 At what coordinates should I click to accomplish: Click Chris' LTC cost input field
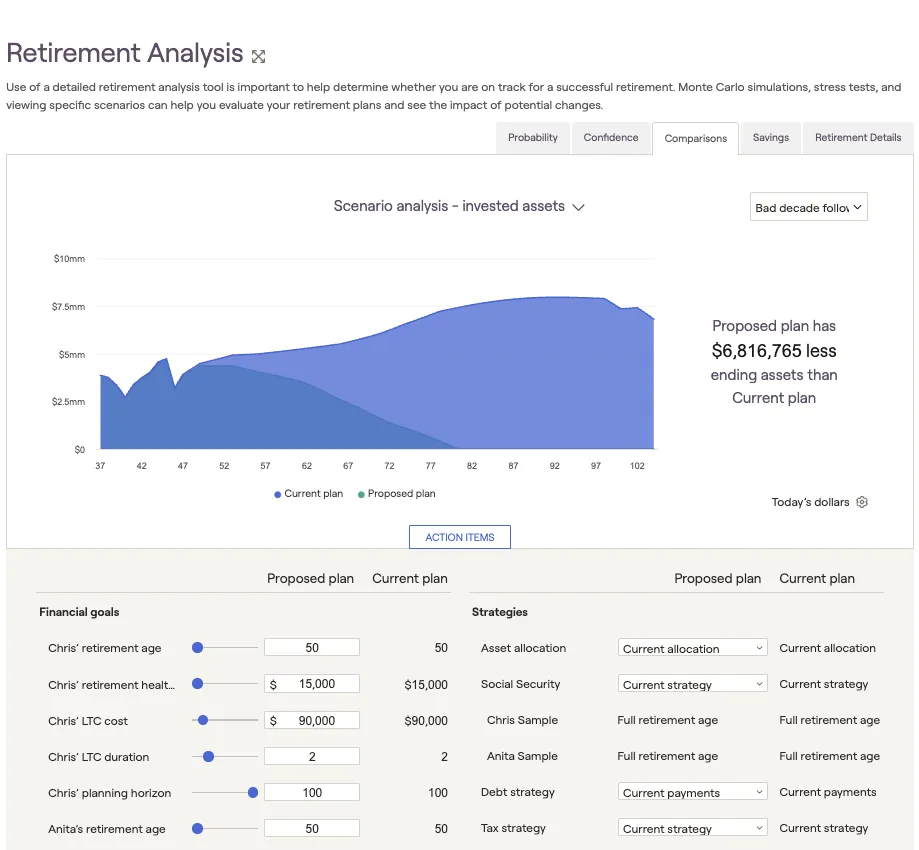click(x=311, y=720)
